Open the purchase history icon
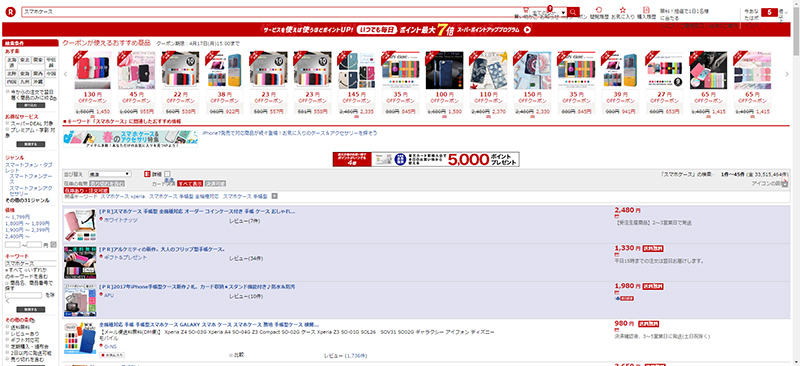 tap(646, 10)
